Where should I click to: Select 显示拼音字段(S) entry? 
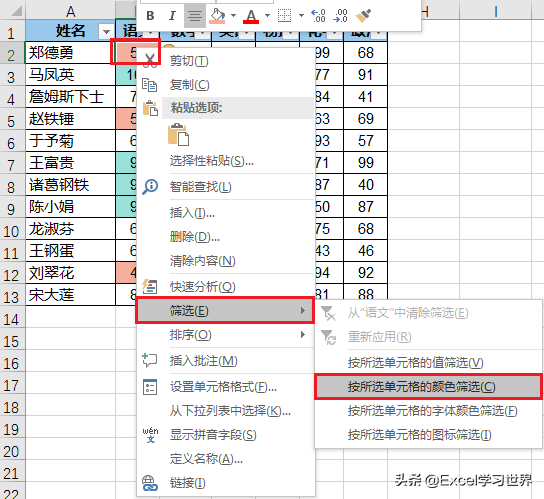point(213,435)
